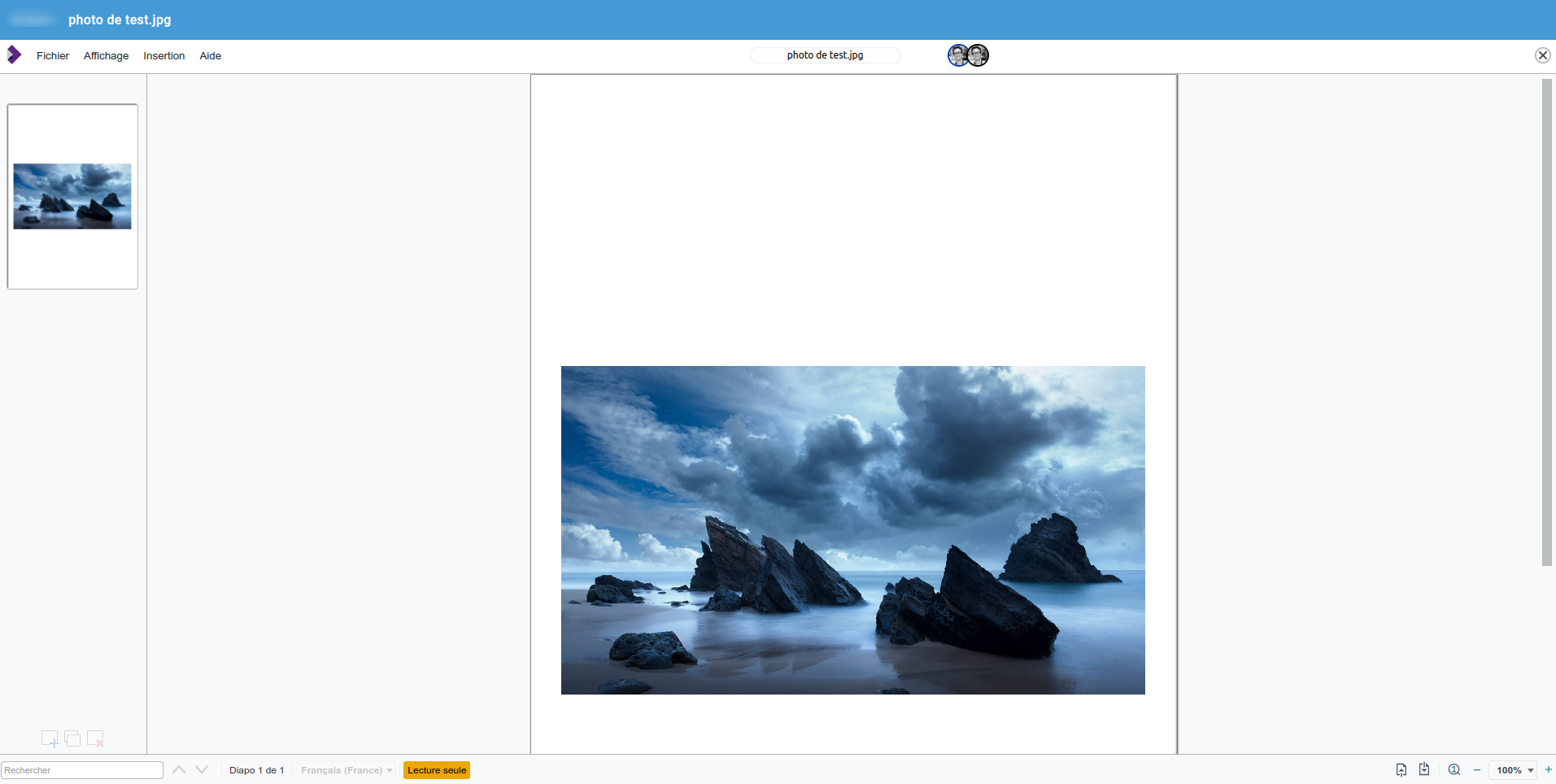
Task: Open the zoom level 100% dropdown
Action: click(x=1515, y=769)
